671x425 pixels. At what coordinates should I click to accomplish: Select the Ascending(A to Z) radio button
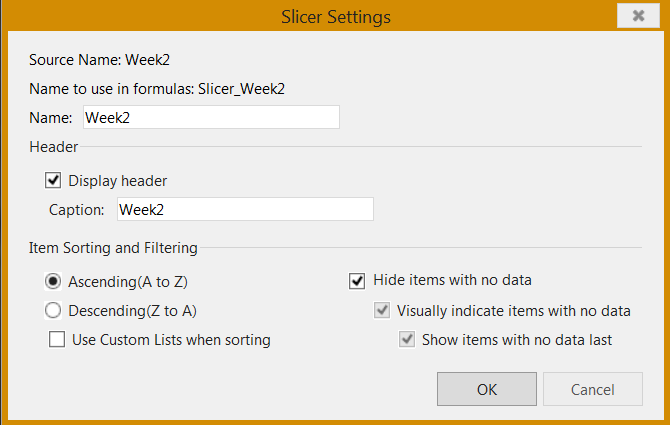pos(53,281)
